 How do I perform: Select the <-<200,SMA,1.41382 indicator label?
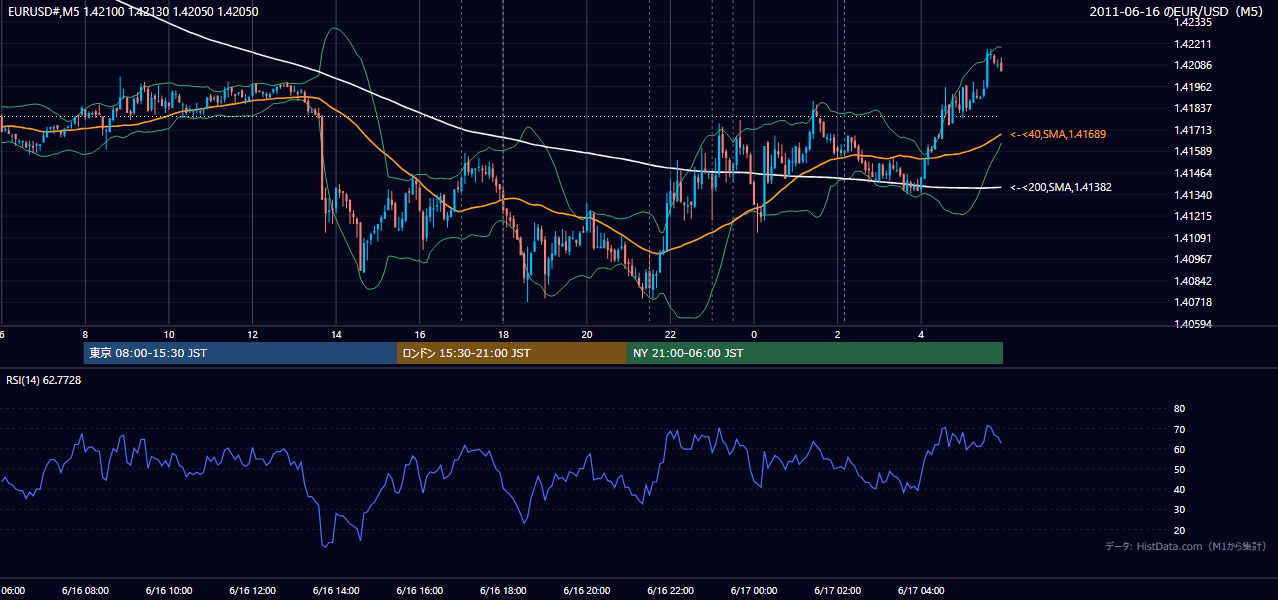pos(1061,187)
